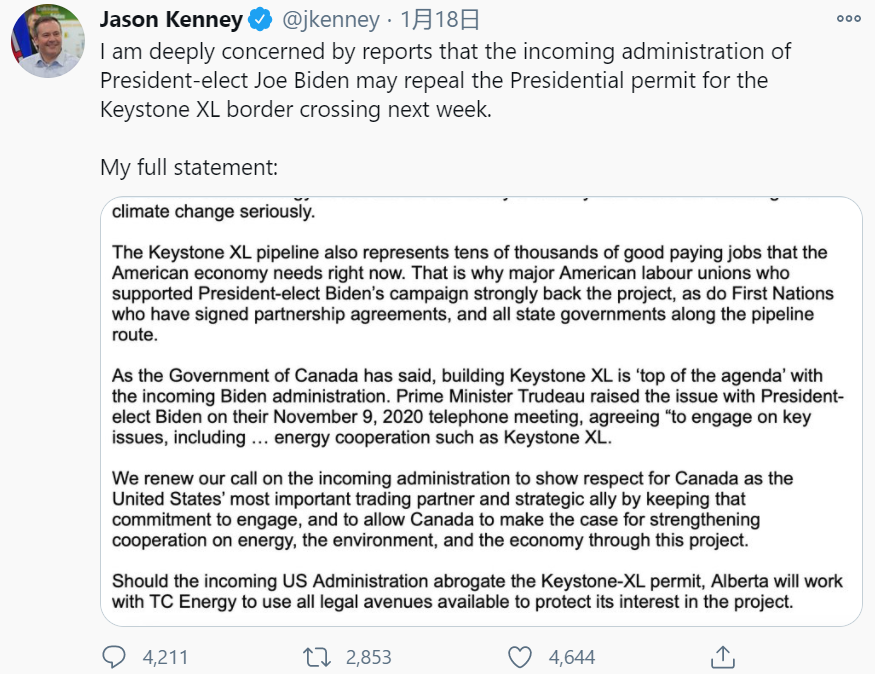
Task: Open the attached full statement image
Action: click(481, 411)
